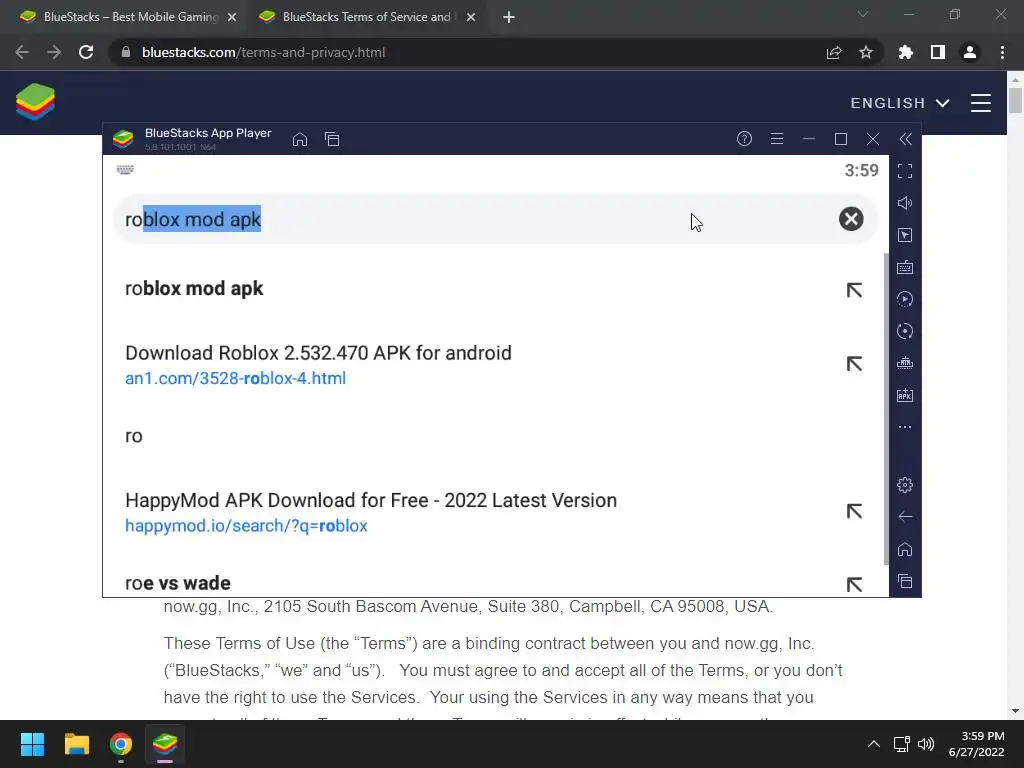The image size is (1024, 768).
Task: Click the Android back arrow in sidebar
Action: [905, 517]
